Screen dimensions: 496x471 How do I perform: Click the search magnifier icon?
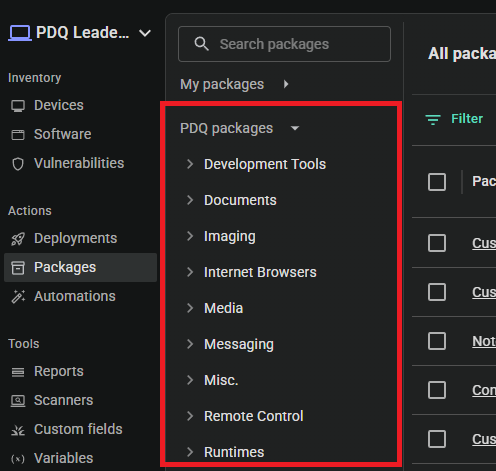pos(202,44)
